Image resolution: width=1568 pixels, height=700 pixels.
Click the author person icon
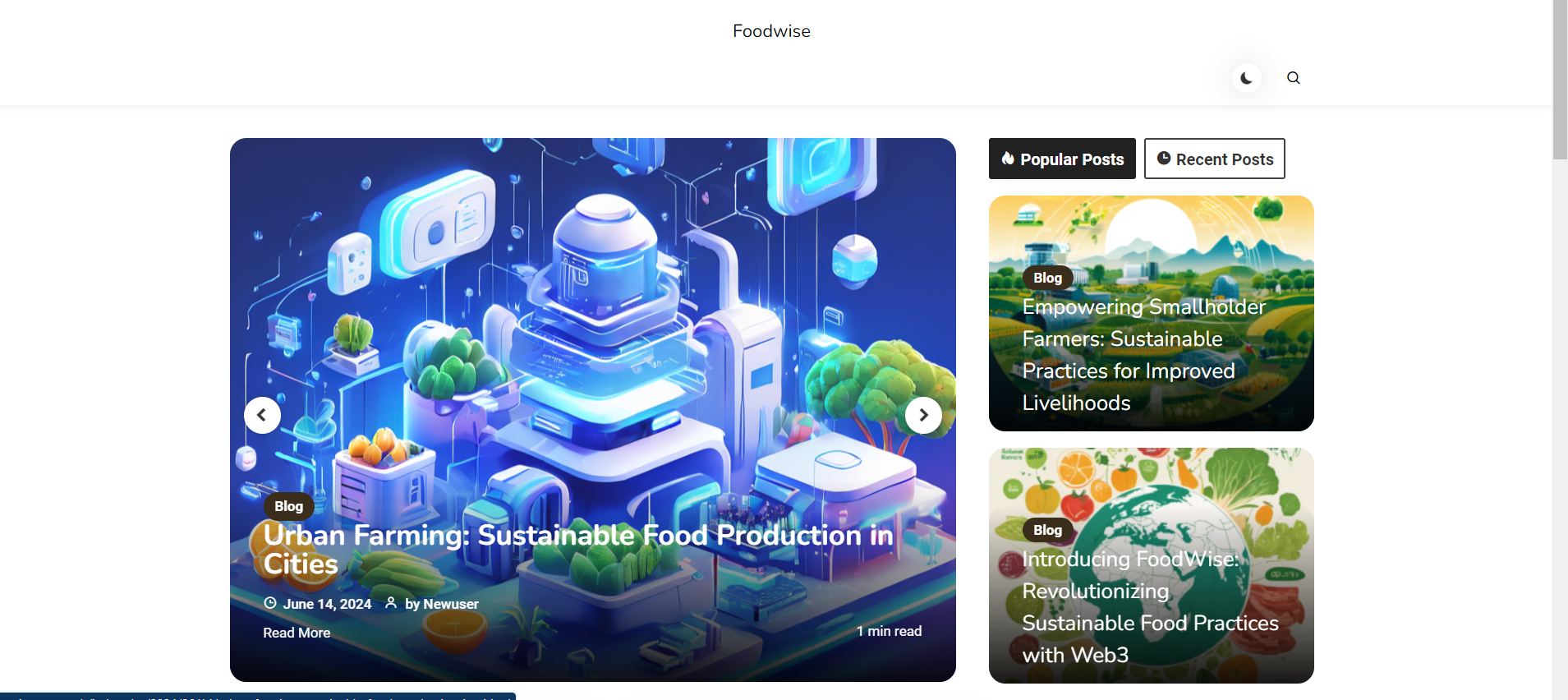[391, 603]
